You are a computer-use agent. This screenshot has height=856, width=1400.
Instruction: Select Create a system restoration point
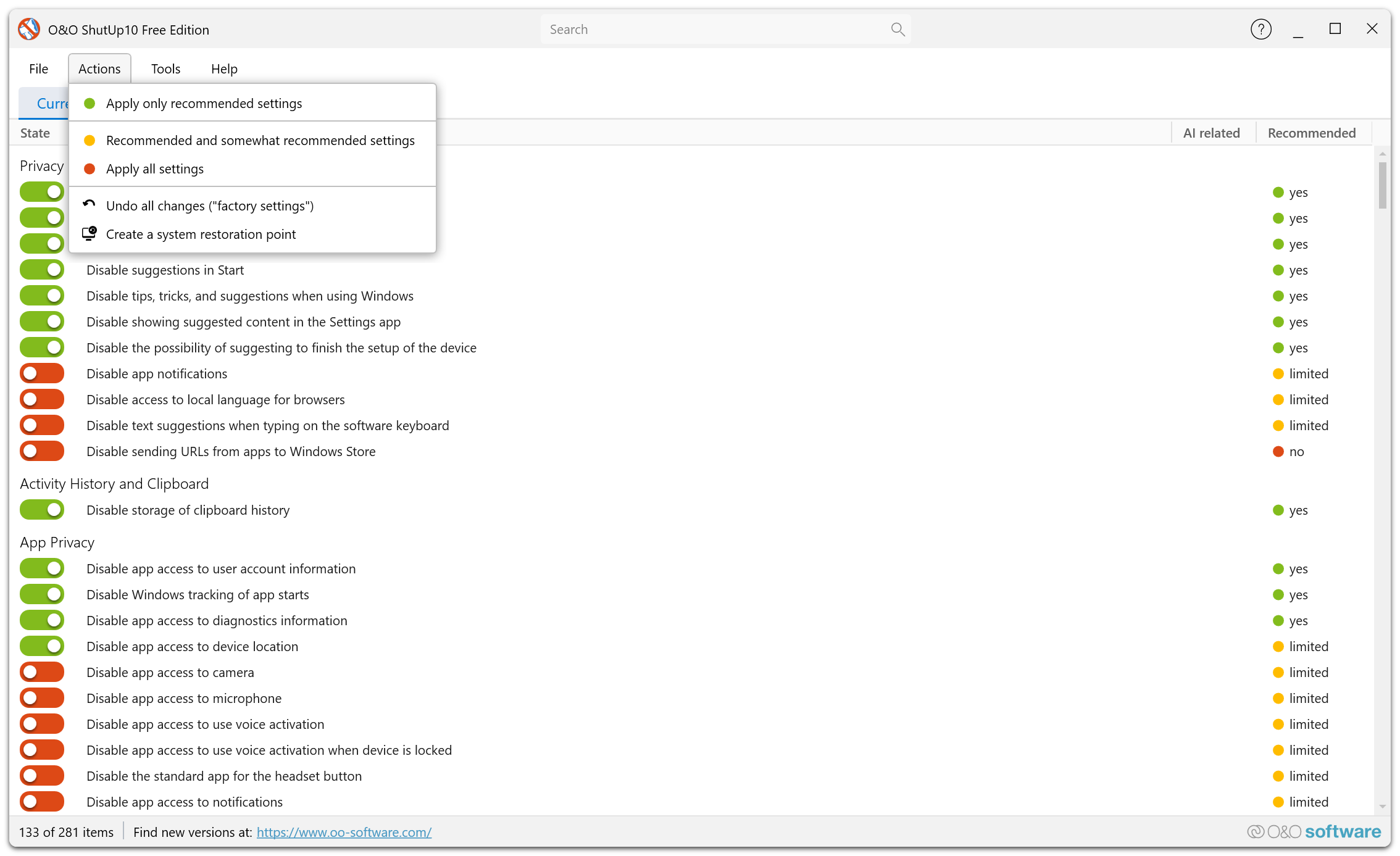point(252,234)
